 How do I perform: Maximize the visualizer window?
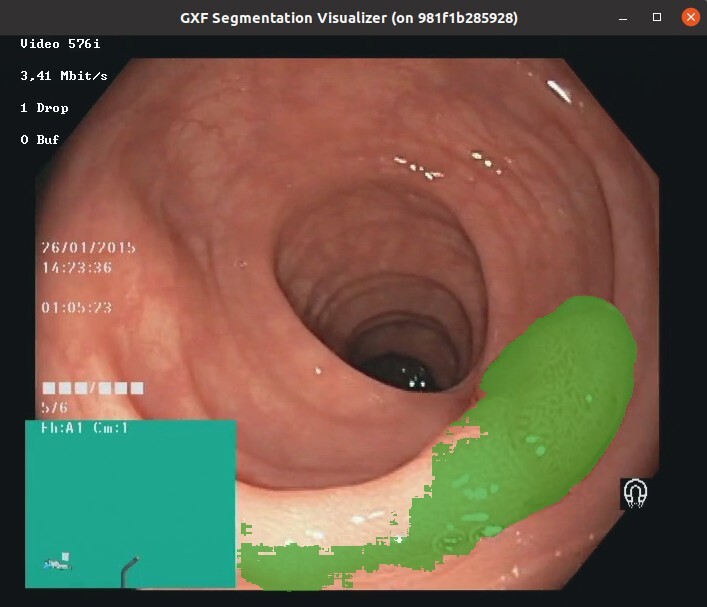(657, 18)
